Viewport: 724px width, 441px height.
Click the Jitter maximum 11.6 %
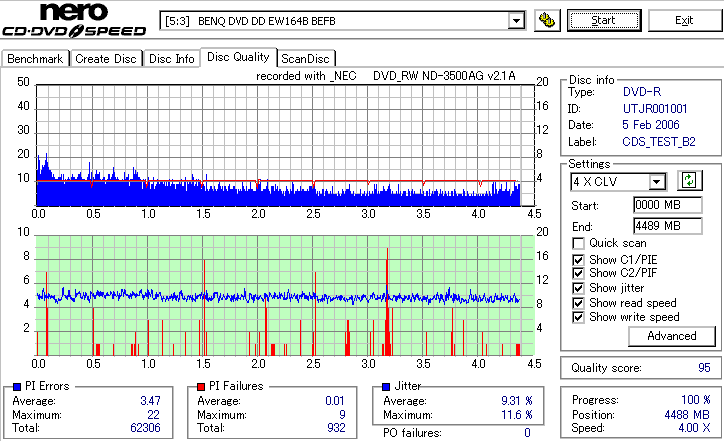[517, 415]
